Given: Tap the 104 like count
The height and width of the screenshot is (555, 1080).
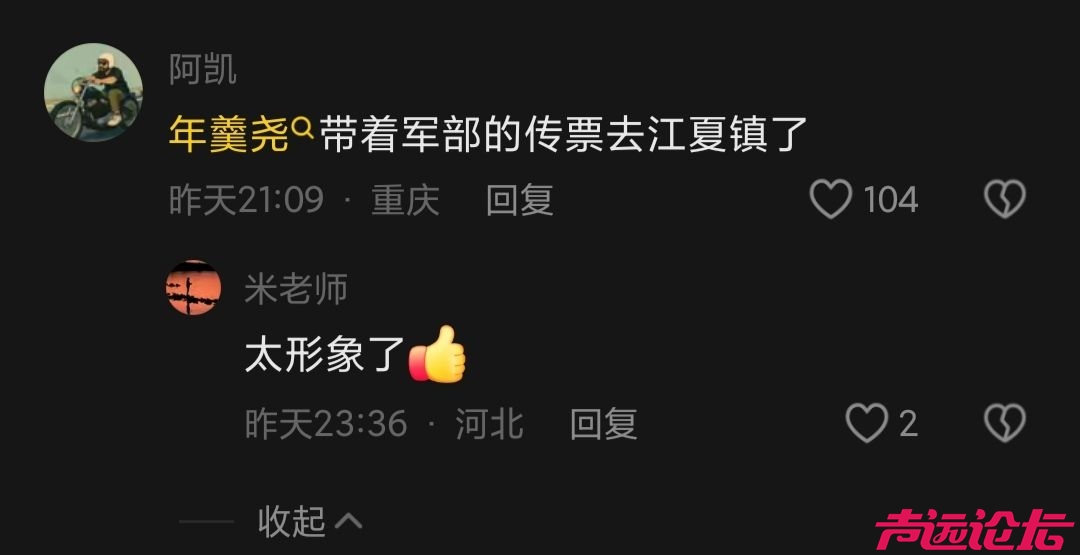Looking at the screenshot, I should click(891, 200).
